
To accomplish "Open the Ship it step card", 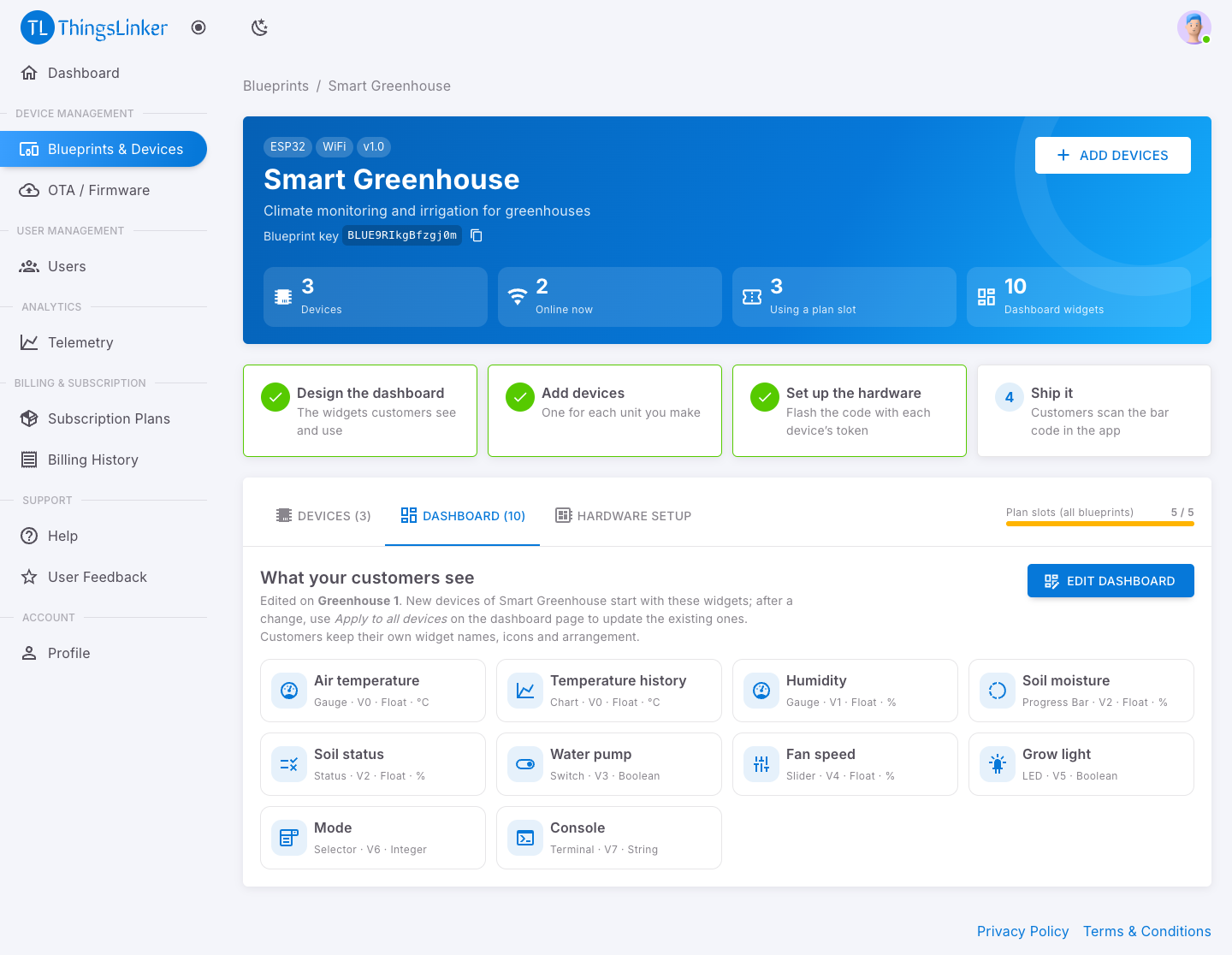I will pos(1094,411).
